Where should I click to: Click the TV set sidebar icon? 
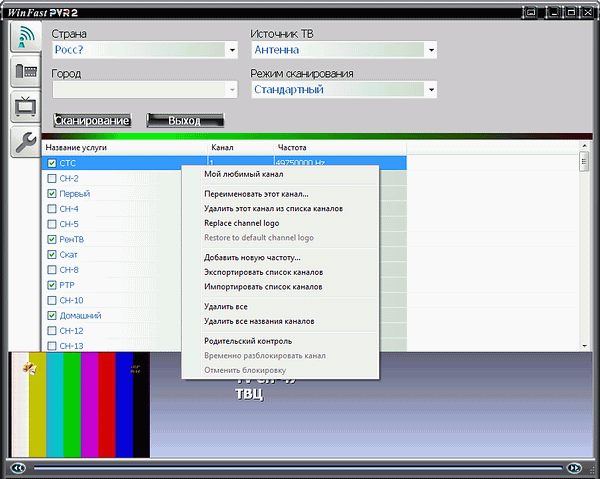pos(23,107)
